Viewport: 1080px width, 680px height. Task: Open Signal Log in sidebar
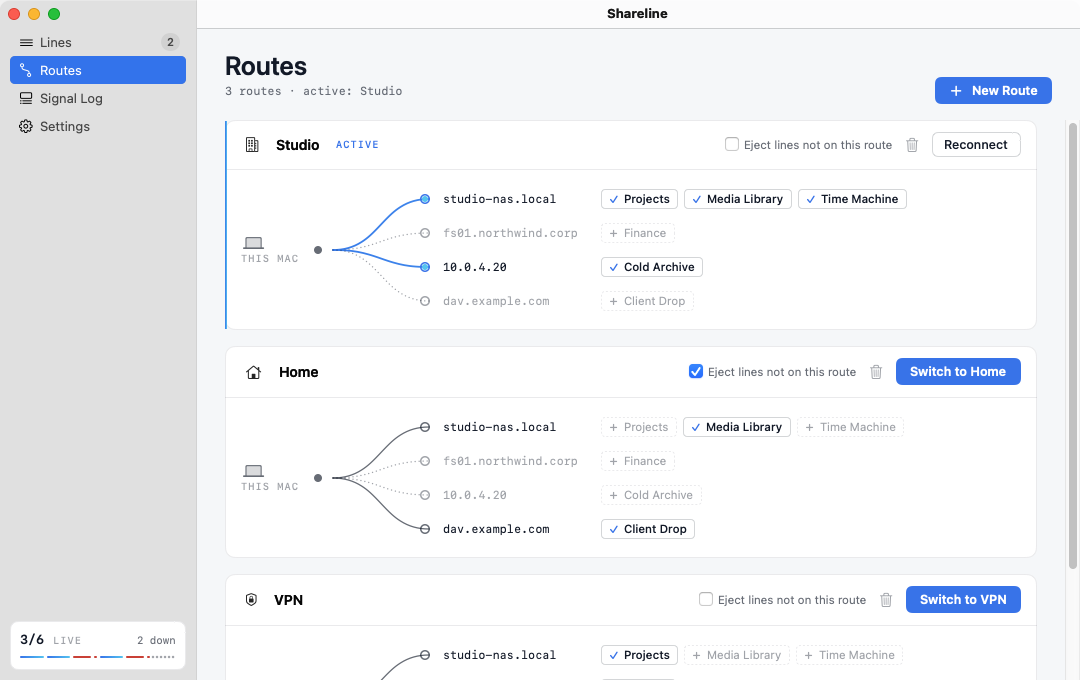[98, 99]
